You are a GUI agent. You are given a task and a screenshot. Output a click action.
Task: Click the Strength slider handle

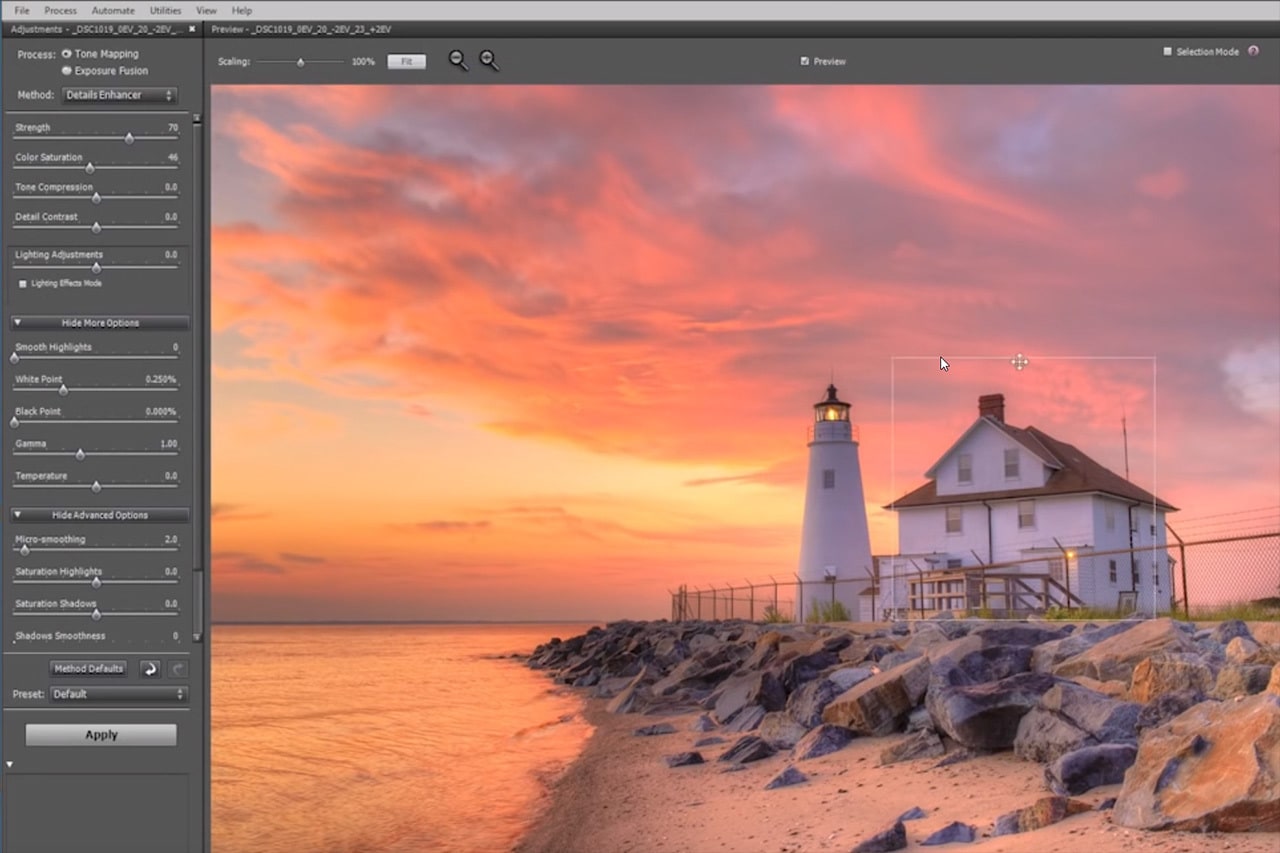[x=129, y=139]
